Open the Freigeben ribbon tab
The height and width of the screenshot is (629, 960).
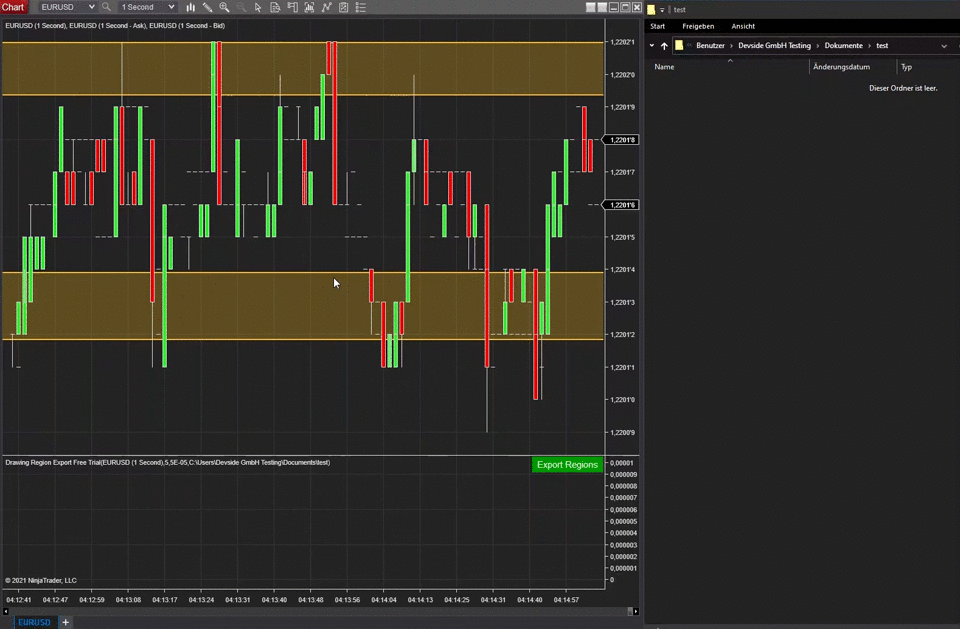(x=698, y=26)
